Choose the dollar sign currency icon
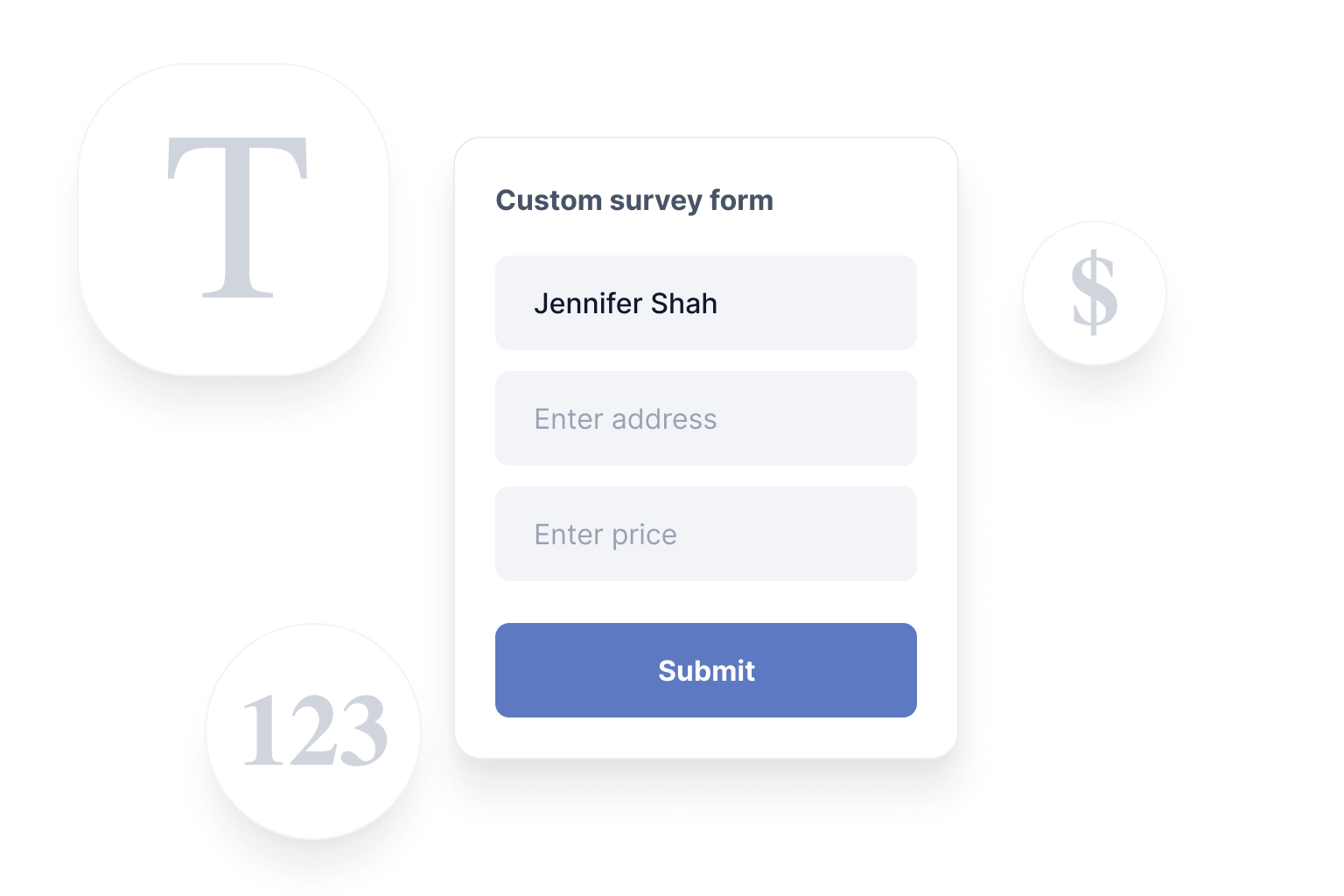The image size is (1344, 896). click(1095, 293)
